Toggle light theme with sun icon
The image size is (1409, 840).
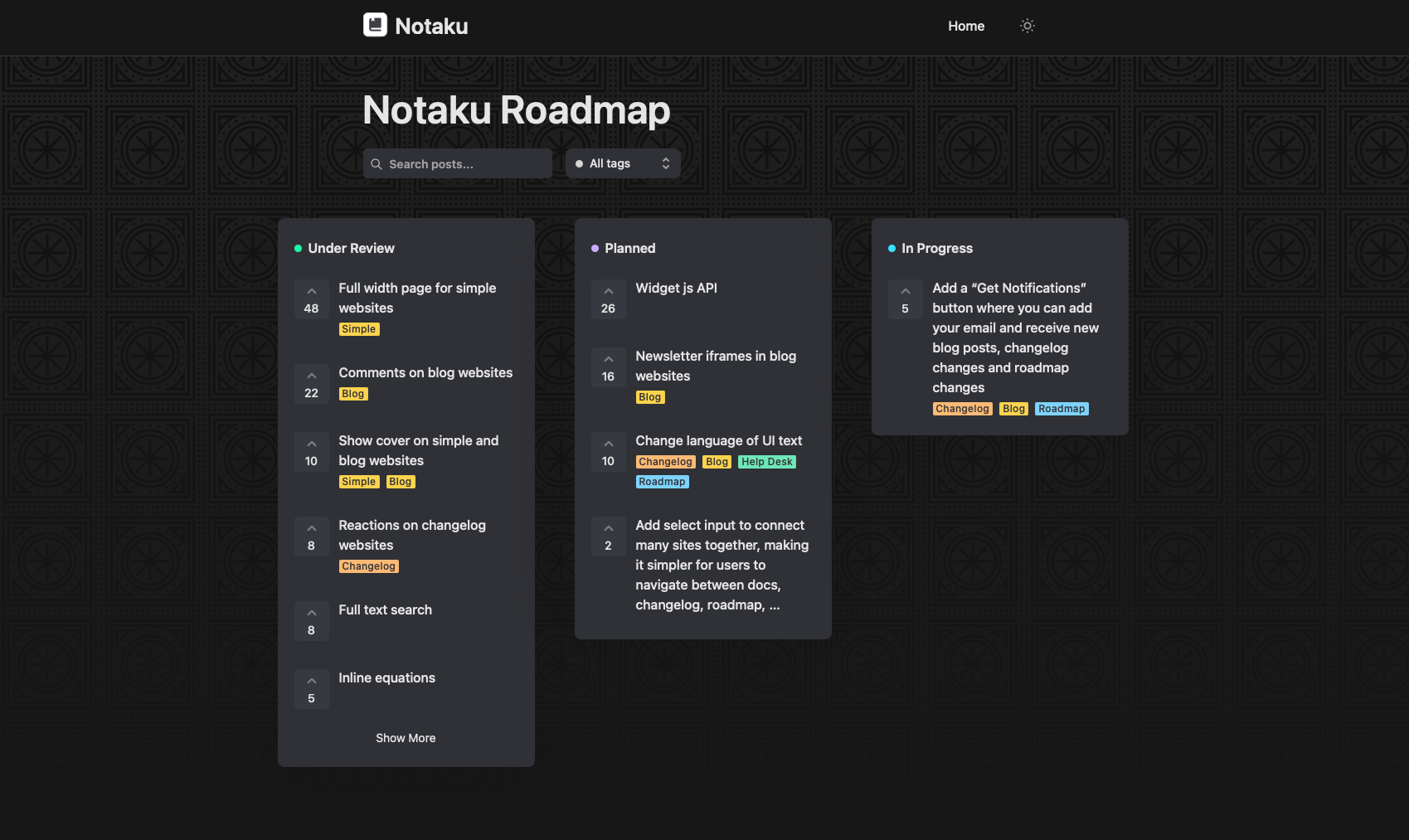point(1027,26)
